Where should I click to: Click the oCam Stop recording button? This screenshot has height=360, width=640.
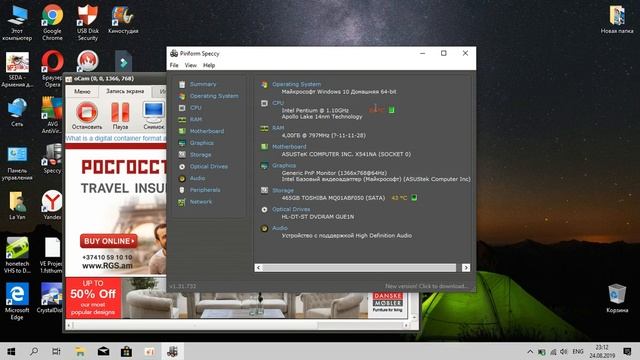(87, 116)
